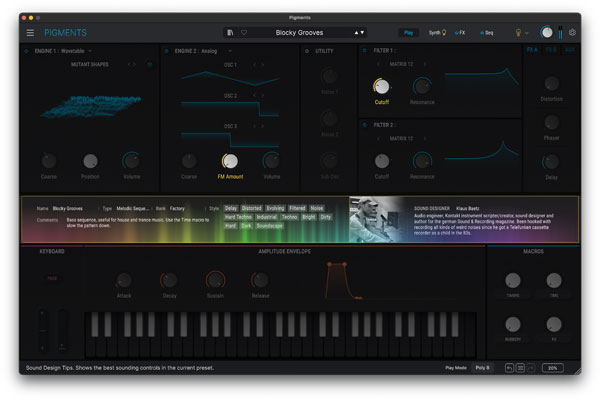Image resolution: width=600 pixels, height=400 pixels.
Task: Toggle Engine 1 power button
Action: 26,51
